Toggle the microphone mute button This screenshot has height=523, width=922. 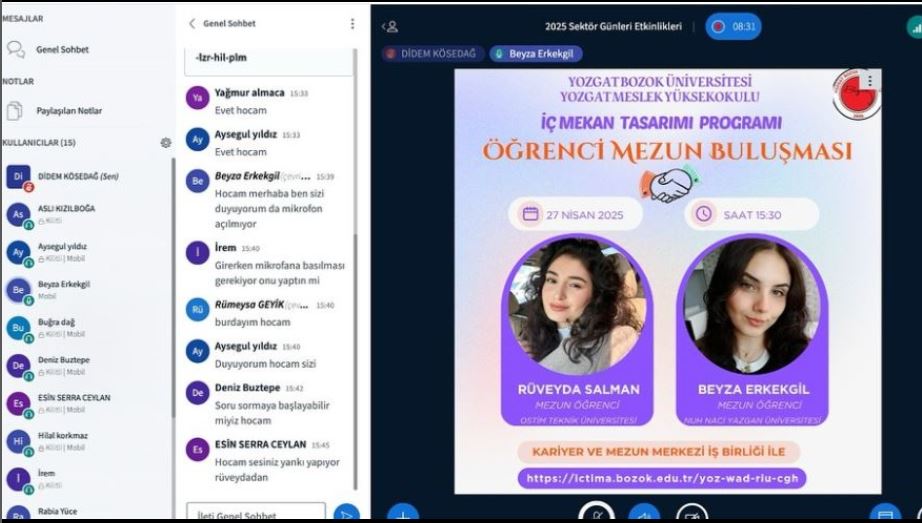click(597, 513)
